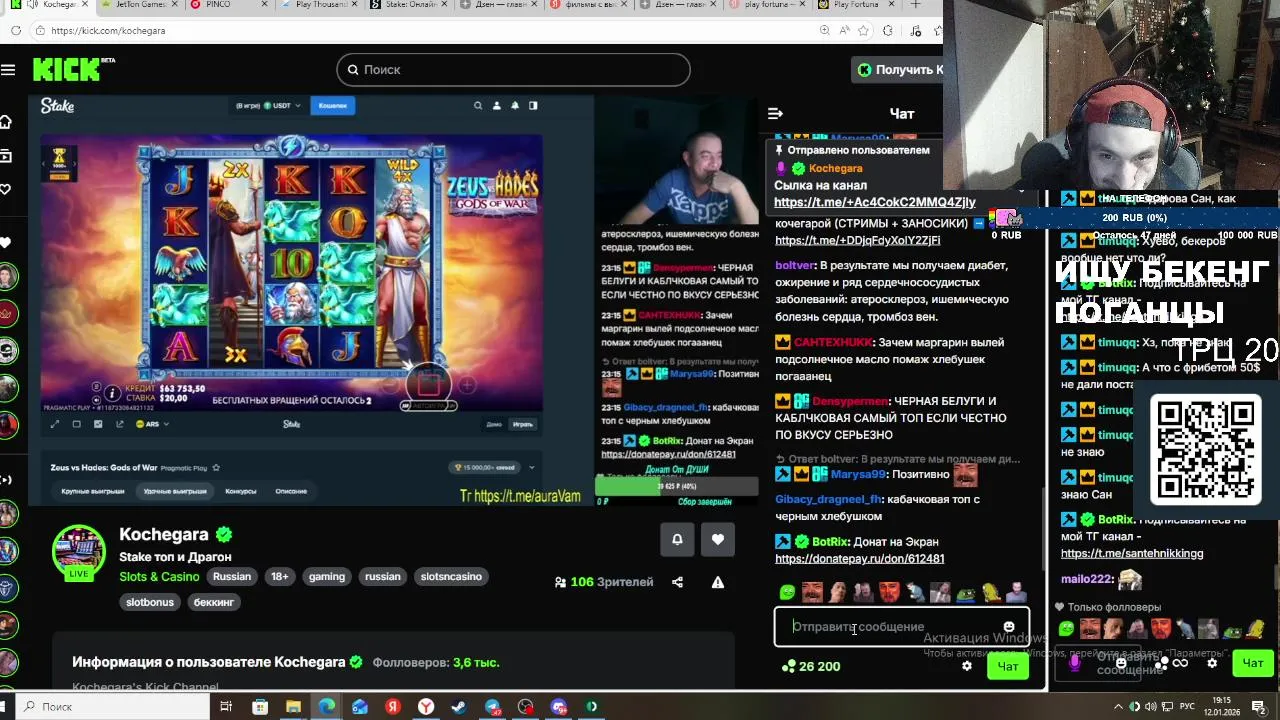Select the 18+ tag

280,577
